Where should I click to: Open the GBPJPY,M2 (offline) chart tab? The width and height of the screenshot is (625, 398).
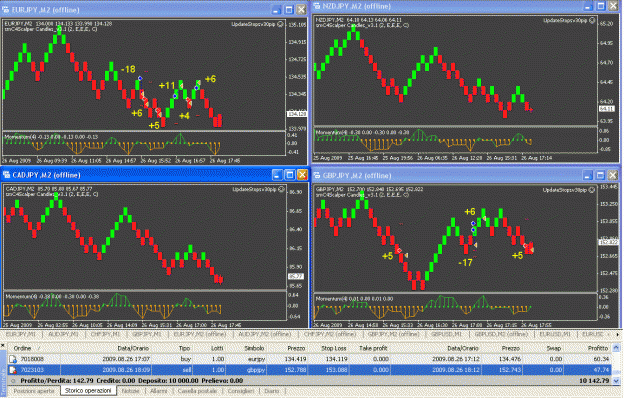(393, 335)
